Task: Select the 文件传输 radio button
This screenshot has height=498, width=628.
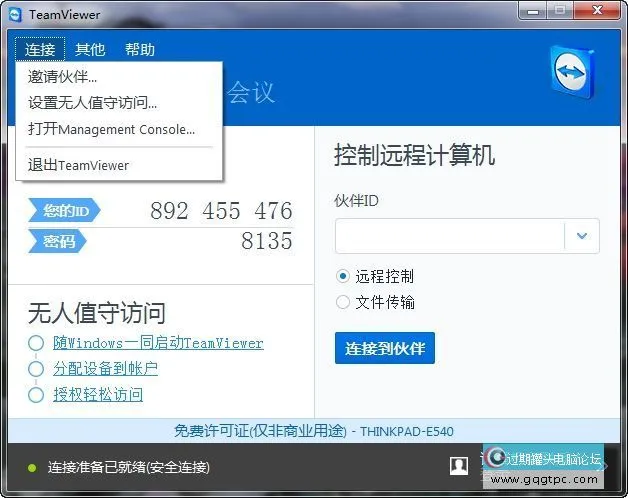Action: (343, 302)
